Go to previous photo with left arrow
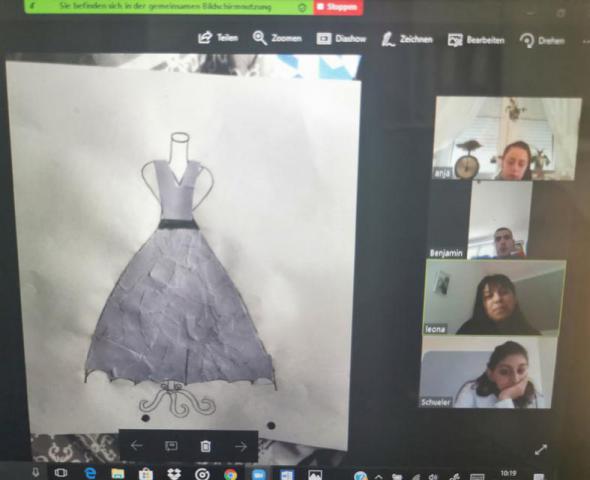 tap(137, 446)
